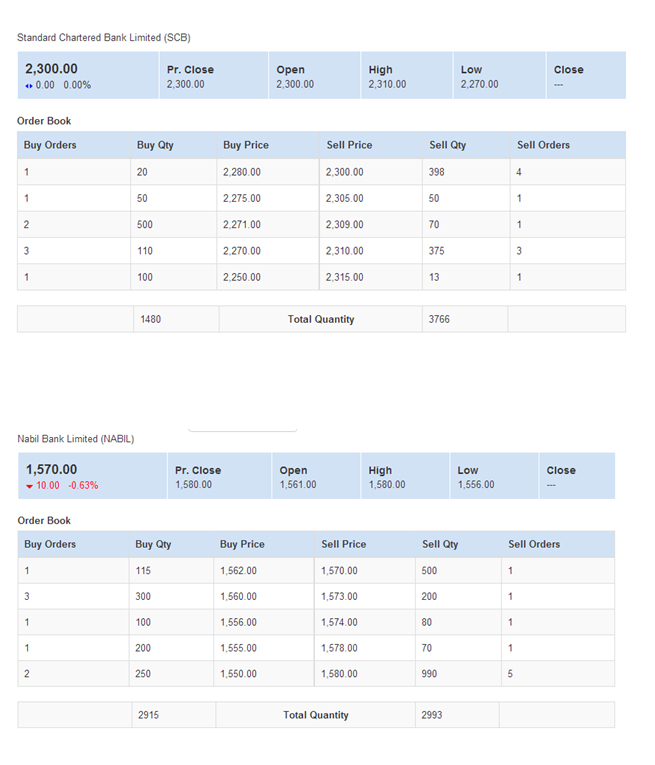Open the Nabil Bank Limited (NABIL) title
Screen dimensions: 655x765
click(75, 438)
